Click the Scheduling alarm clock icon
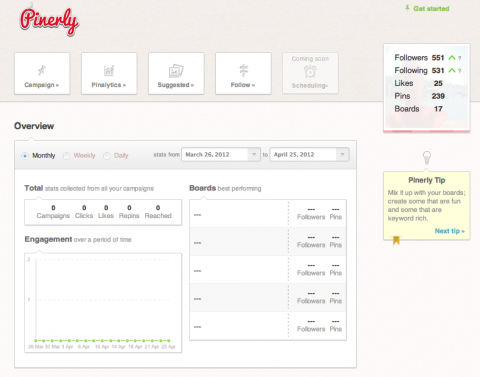 [310, 71]
